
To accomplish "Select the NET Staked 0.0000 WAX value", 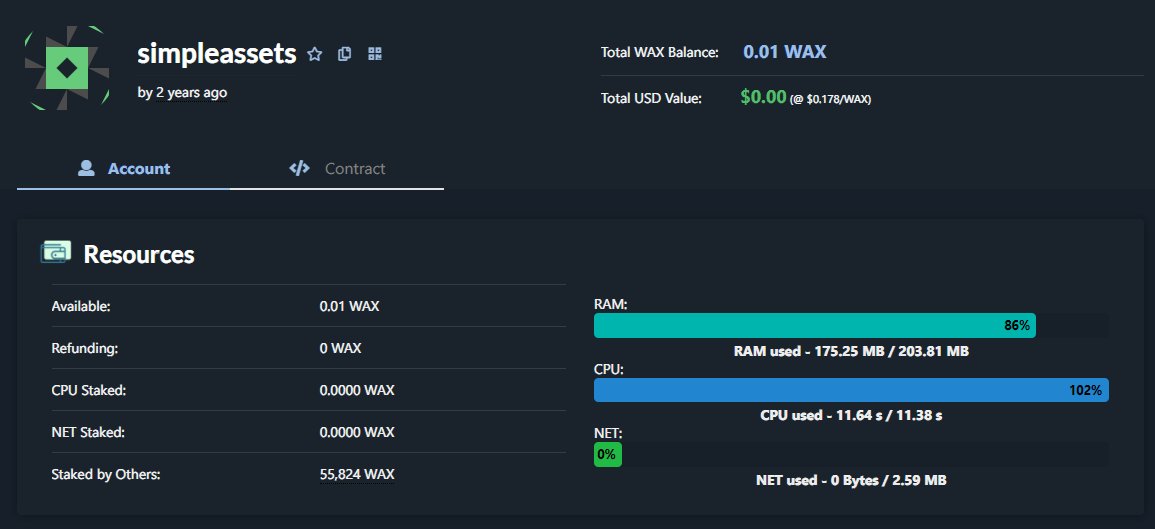I will [357, 432].
